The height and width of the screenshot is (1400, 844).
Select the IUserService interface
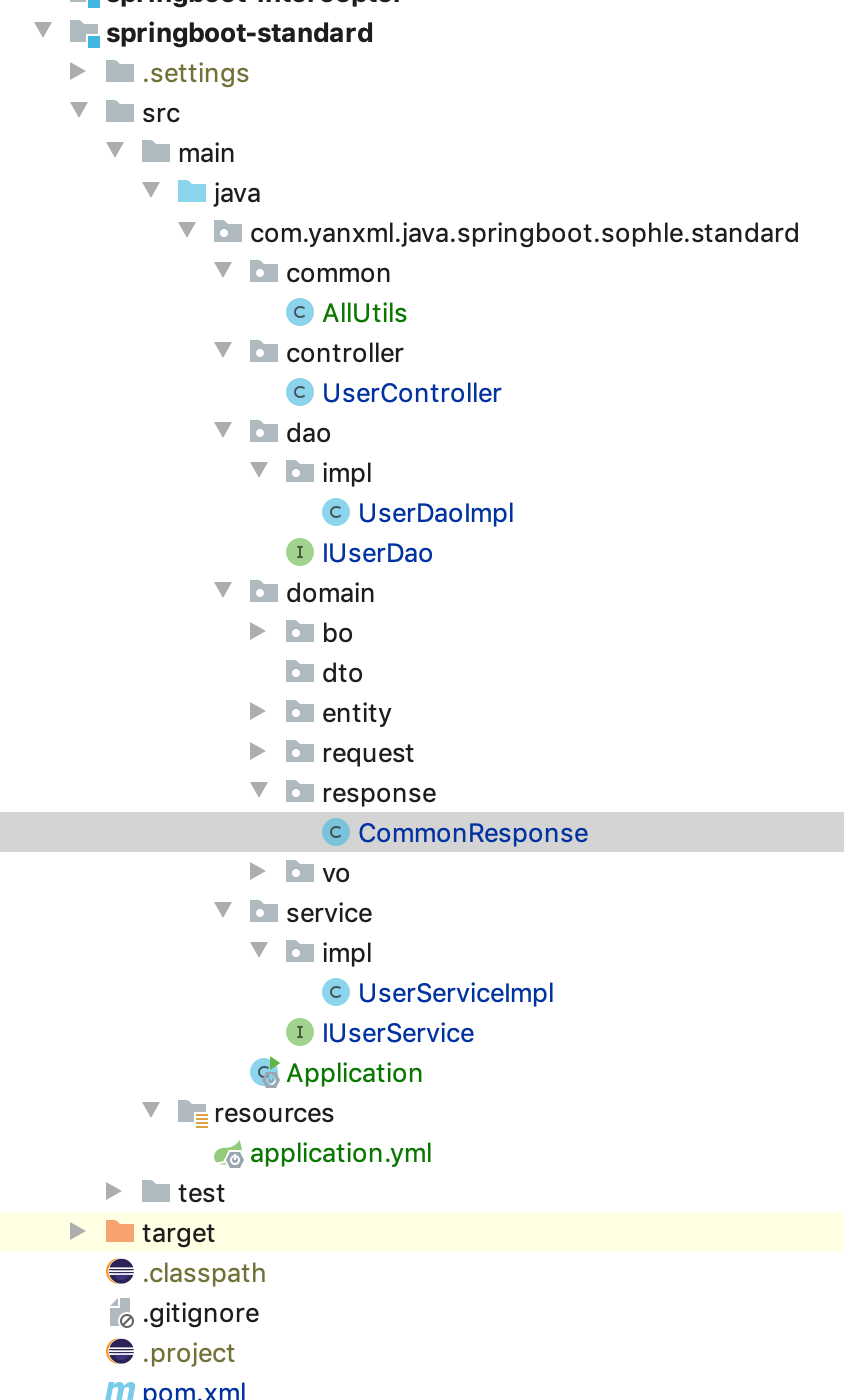coord(398,1032)
